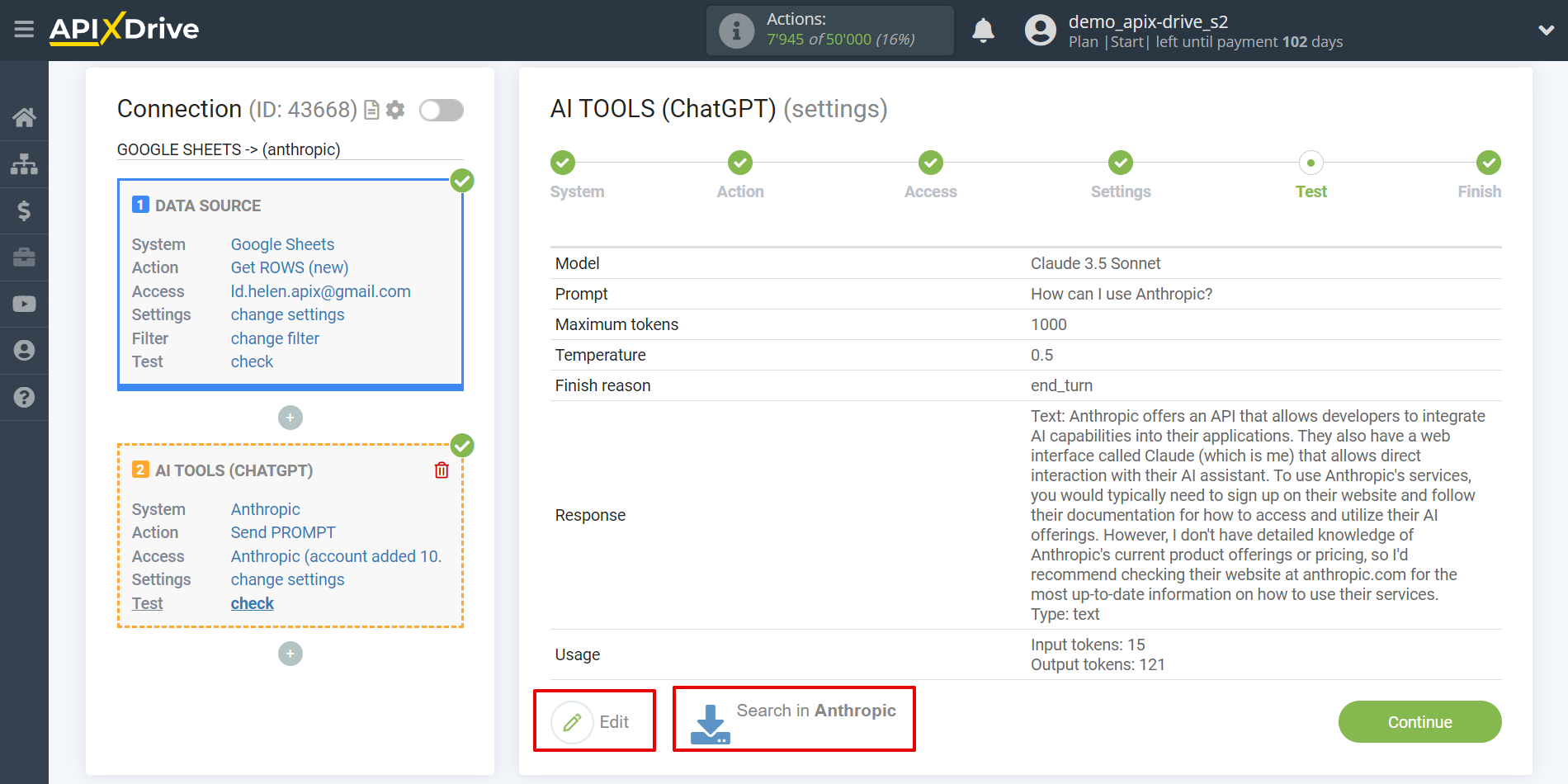
Task: Open connection settings gear icon
Action: point(395,110)
